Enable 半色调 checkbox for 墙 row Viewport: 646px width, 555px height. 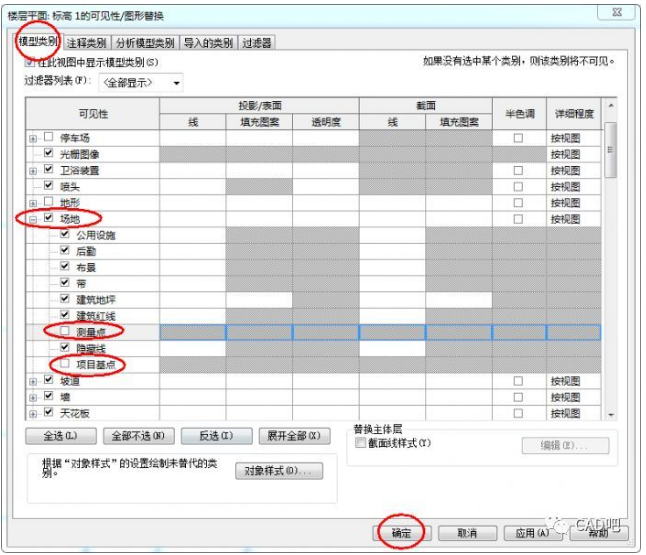pos(518,397)
